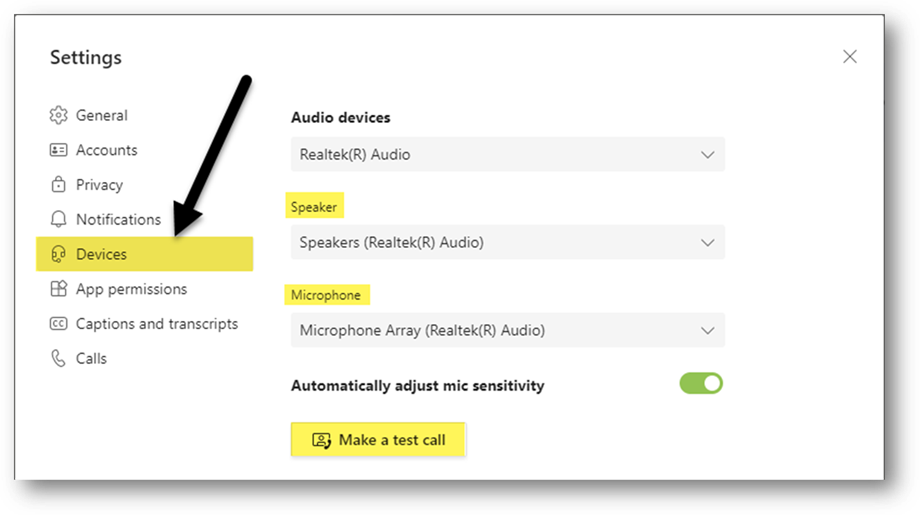Click the Calls phone icon
Screen dimensions: 920x515
58,358
